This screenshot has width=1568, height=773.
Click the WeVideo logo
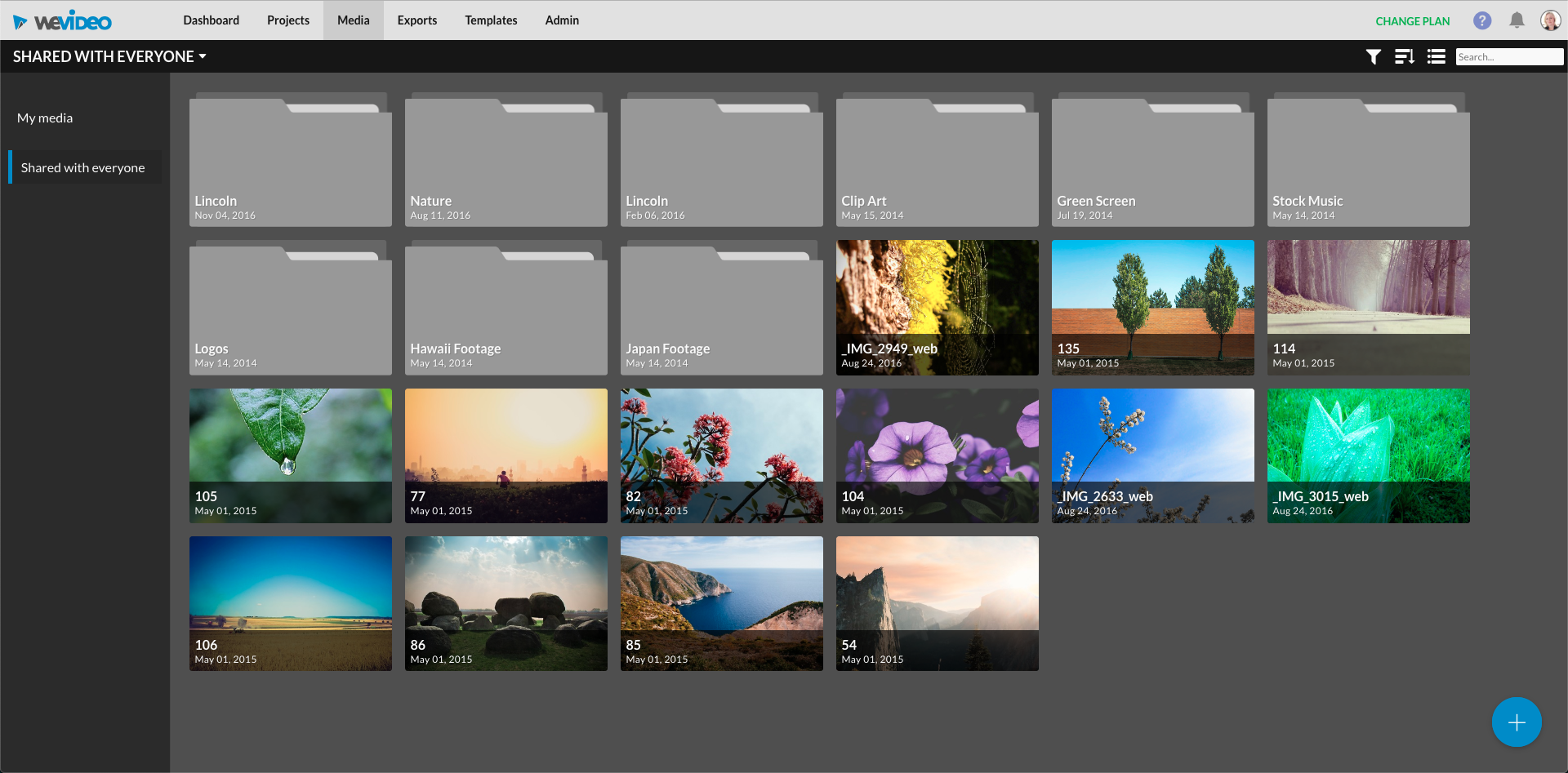point(63,21)
